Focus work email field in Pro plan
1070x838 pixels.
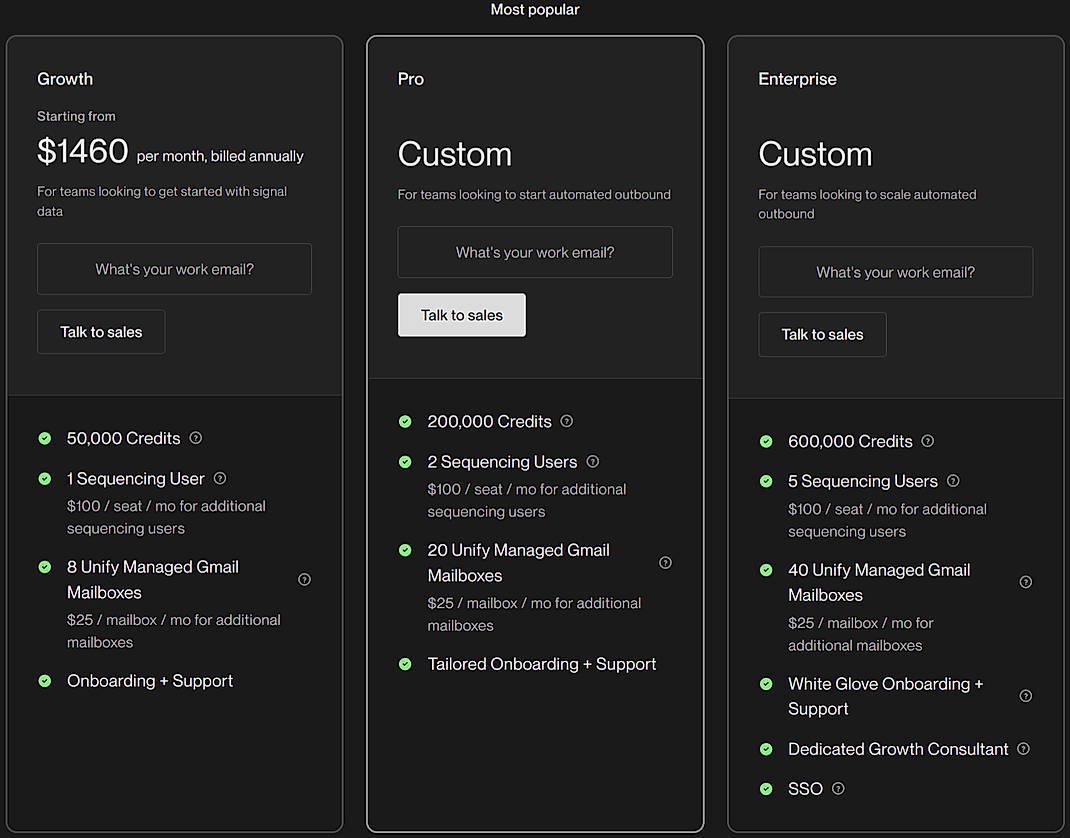pos(535,252)
